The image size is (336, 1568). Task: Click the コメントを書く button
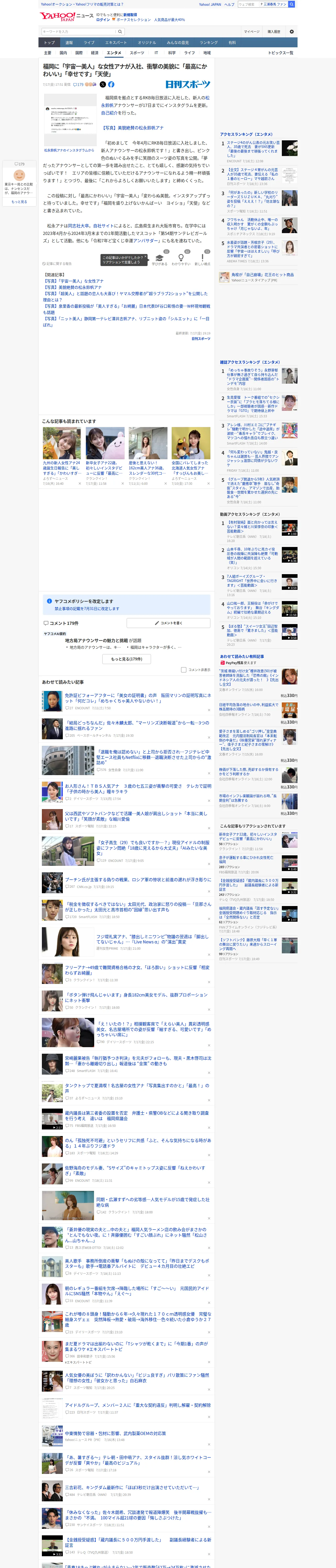click(168, 623)
